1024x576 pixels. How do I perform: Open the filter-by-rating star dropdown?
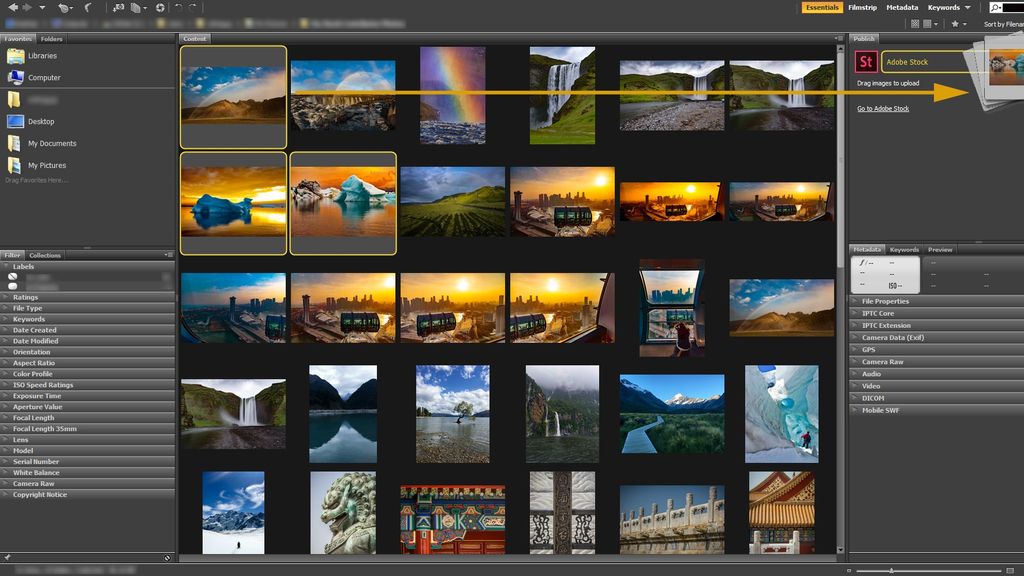(x=964, y=23)
